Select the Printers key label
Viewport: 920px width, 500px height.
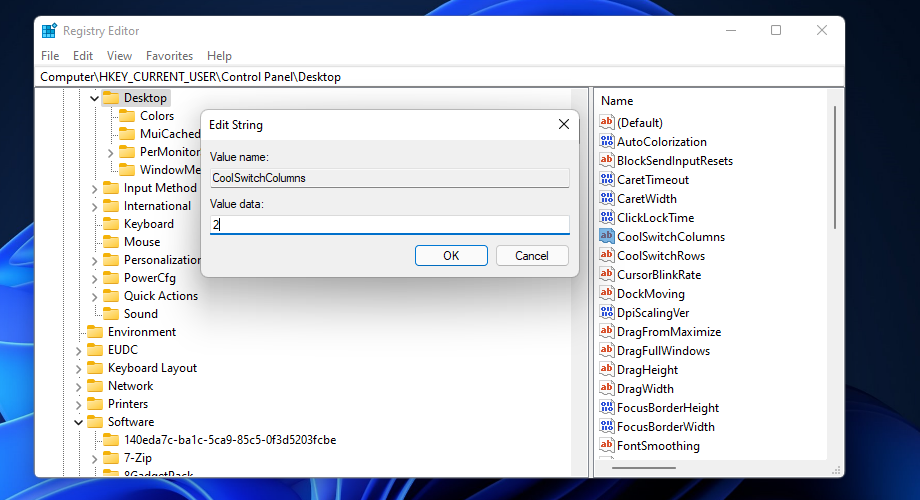[128, 404]
